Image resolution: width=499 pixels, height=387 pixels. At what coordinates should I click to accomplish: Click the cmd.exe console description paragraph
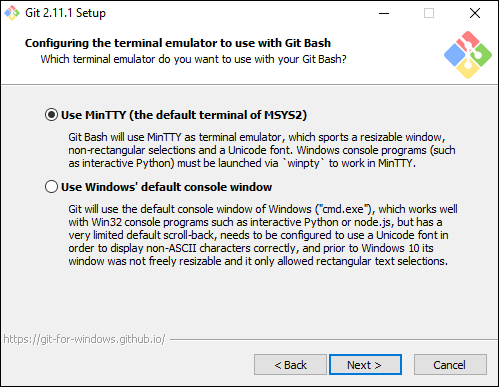point(263,235)
